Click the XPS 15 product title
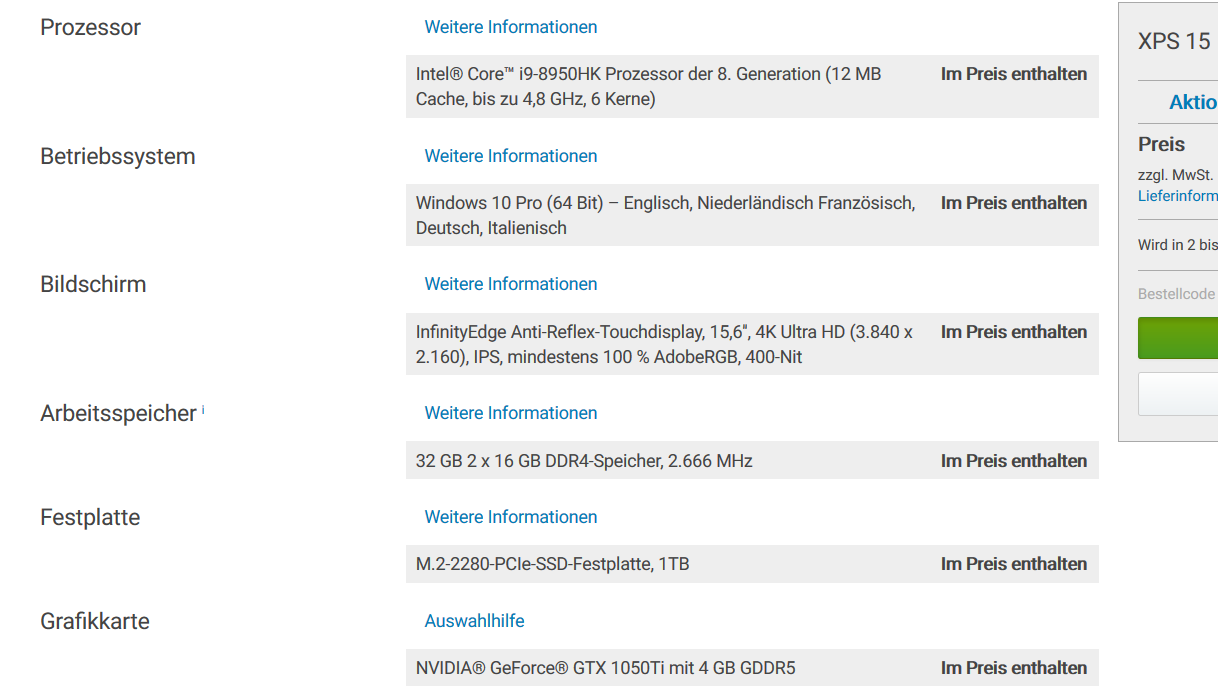This screenshot has height=698, width=1218. point(1174,41)
